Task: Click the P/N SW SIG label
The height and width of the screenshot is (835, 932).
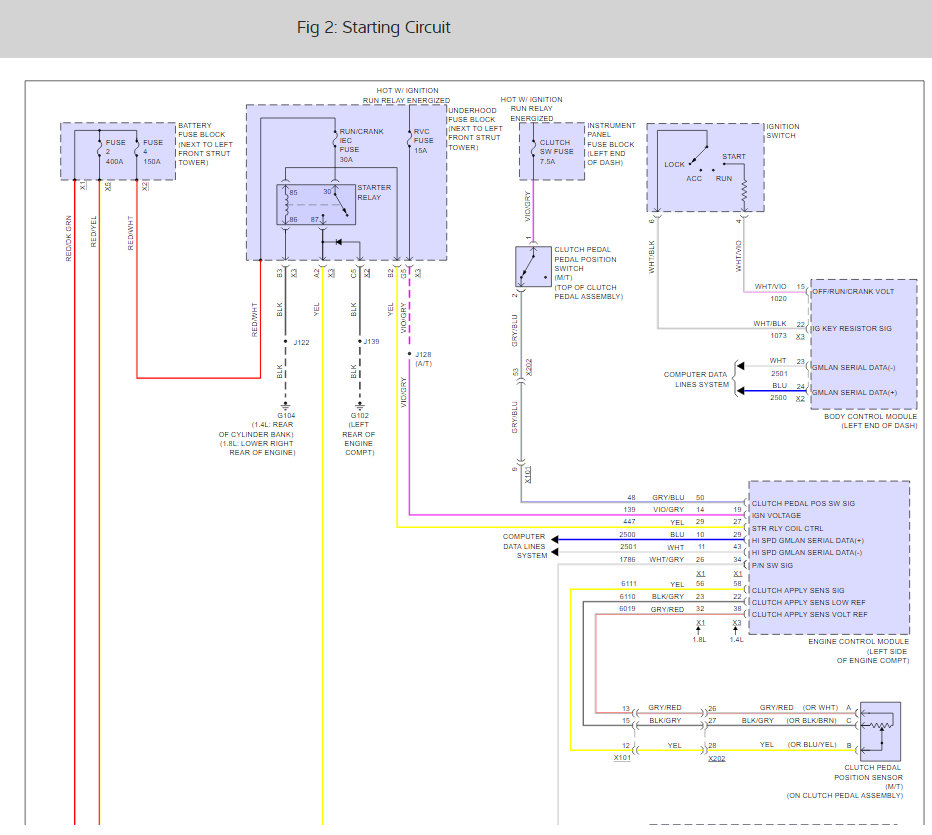Action: (772, 565)
